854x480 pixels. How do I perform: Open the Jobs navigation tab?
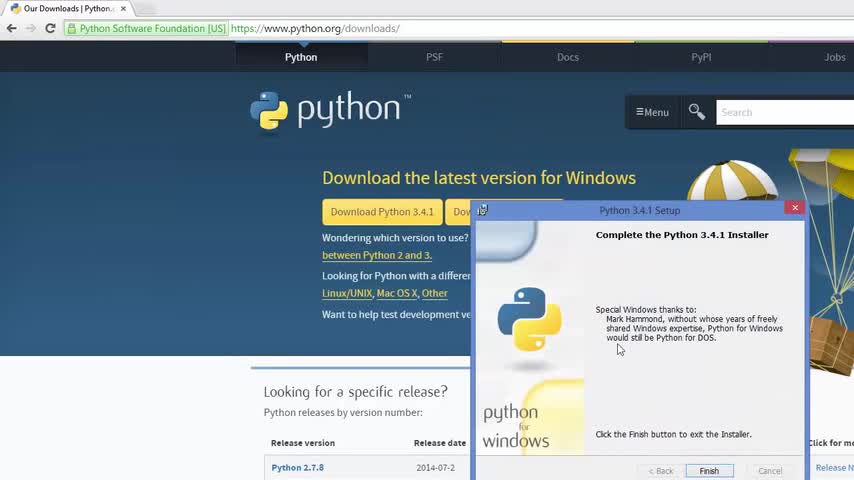[834, 57]
